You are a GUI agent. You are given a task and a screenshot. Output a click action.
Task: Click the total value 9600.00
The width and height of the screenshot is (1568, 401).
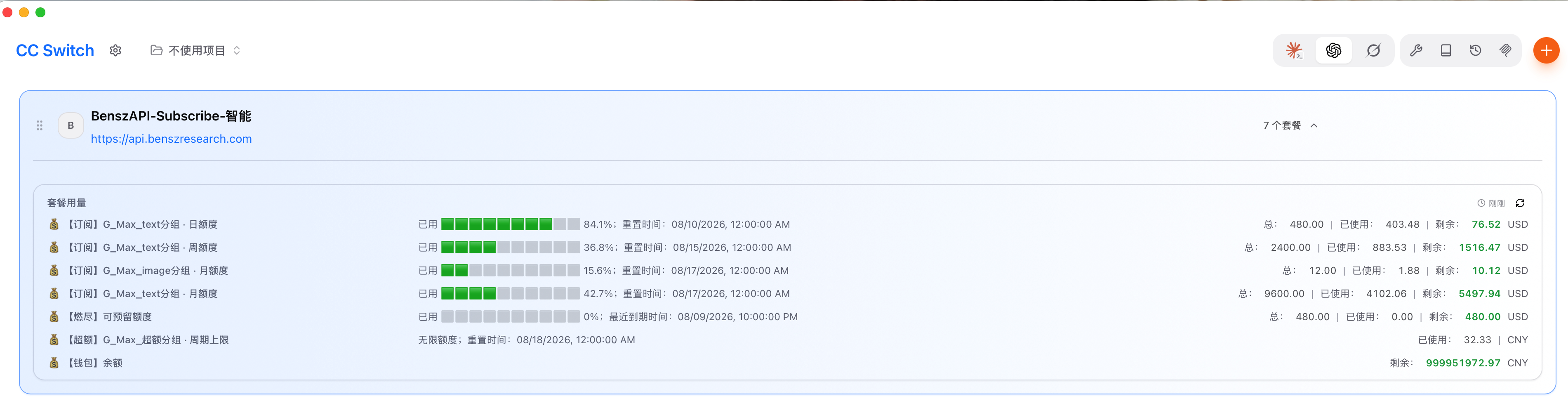coord(1284,294)
